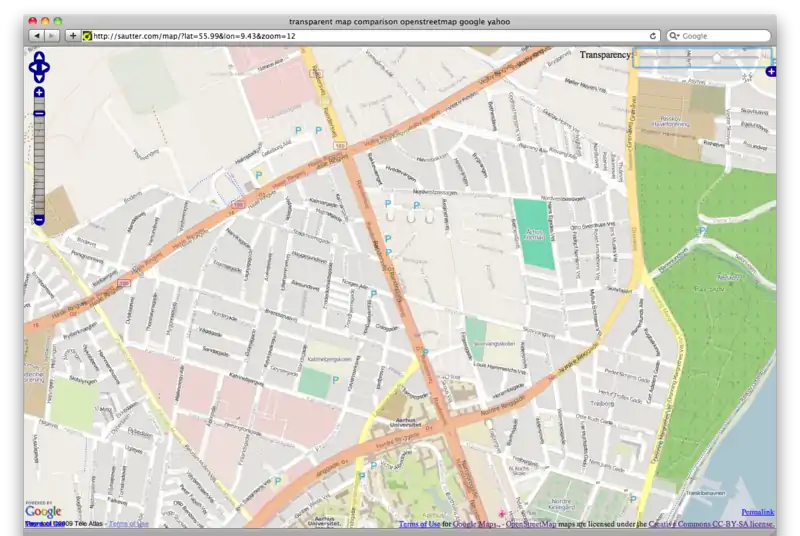Click the Transparency slider handle
Screen dimensions: 800x536
point(716,59)
